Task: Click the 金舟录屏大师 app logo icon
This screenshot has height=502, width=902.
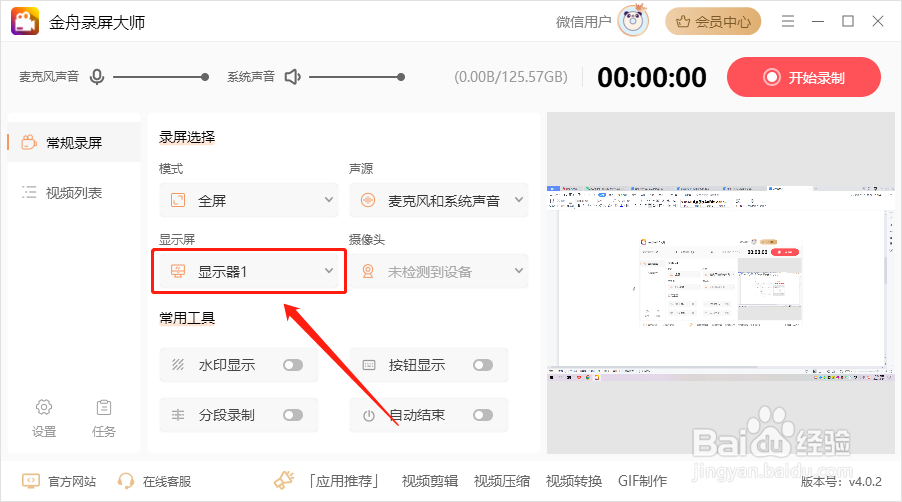Action: tap(25, 22)
